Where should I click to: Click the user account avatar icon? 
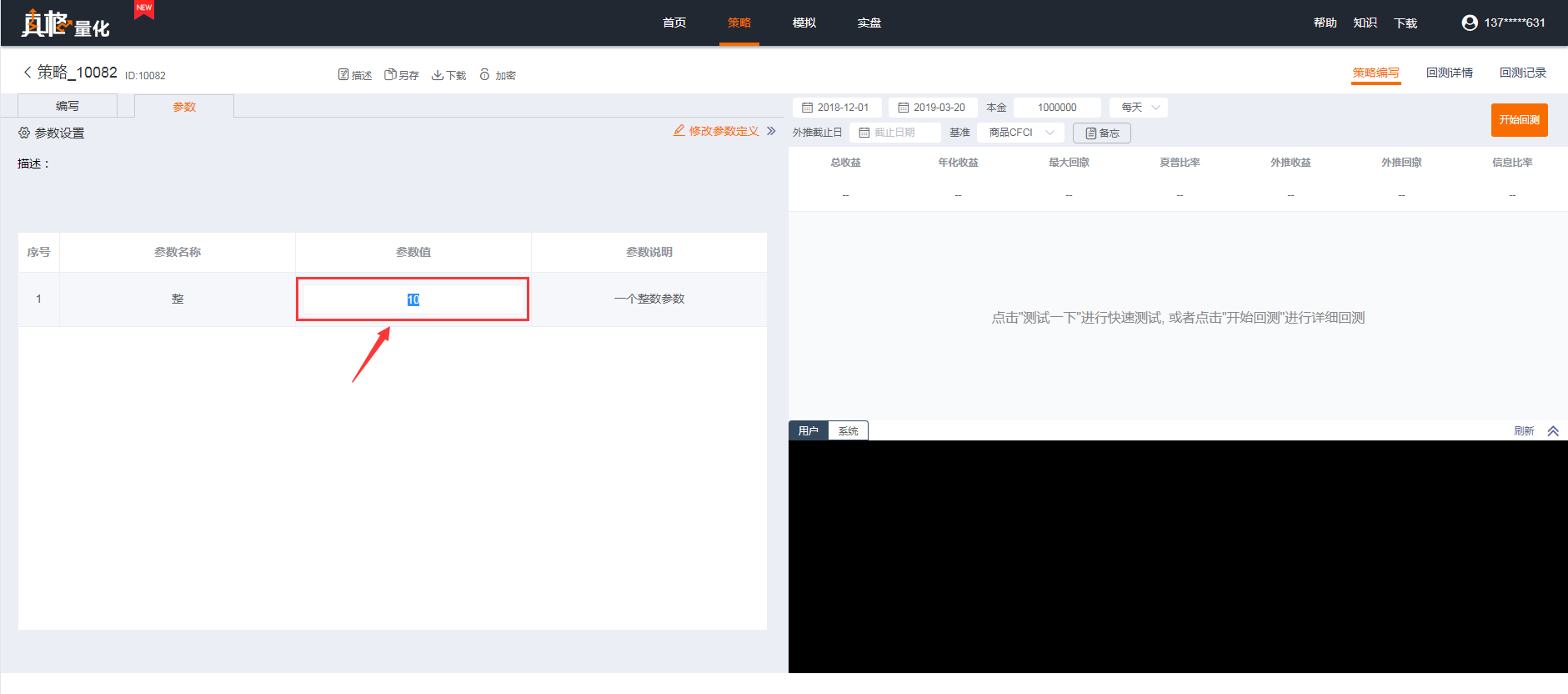point(1470,23)
